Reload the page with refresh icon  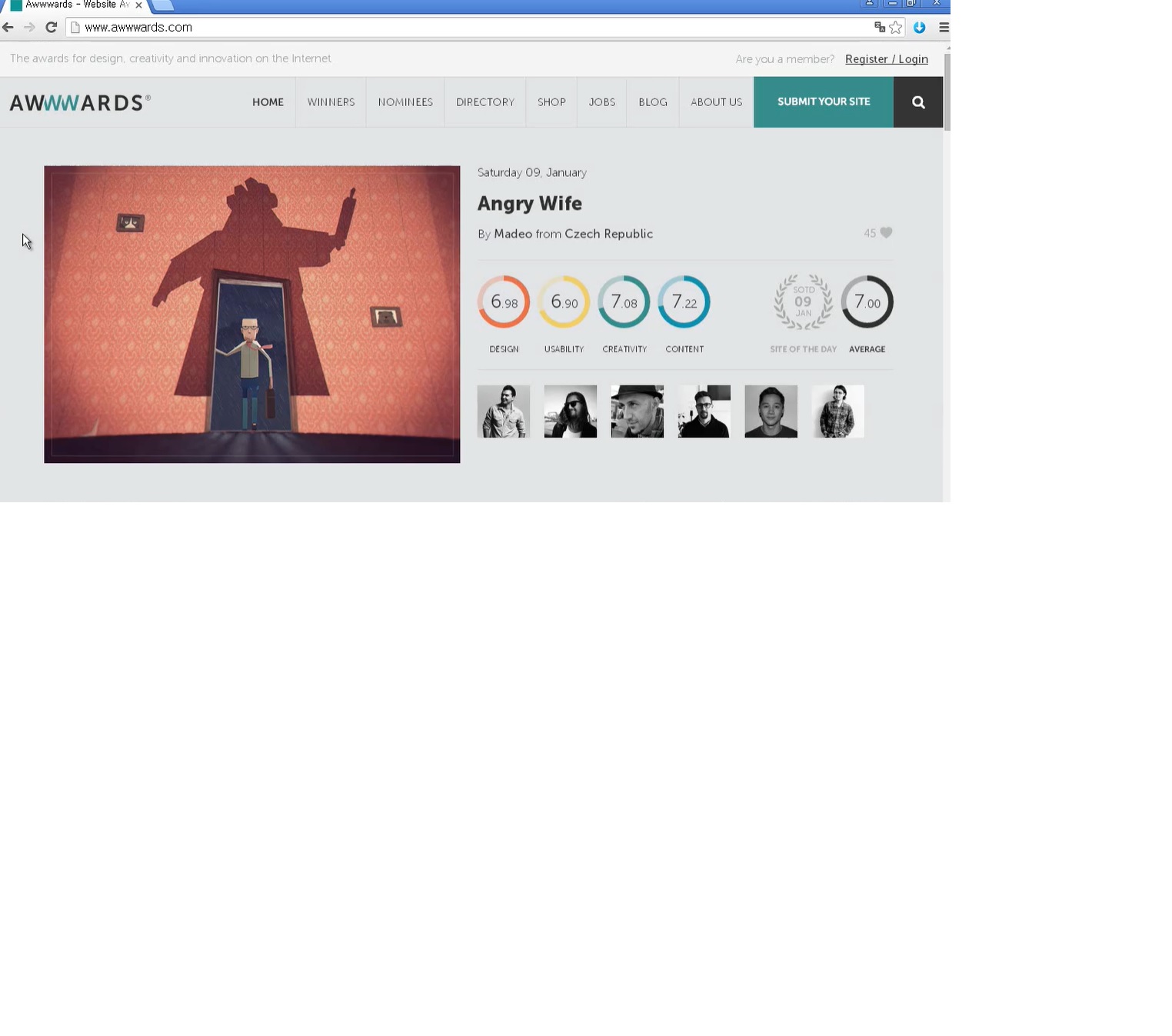point(52,28)
